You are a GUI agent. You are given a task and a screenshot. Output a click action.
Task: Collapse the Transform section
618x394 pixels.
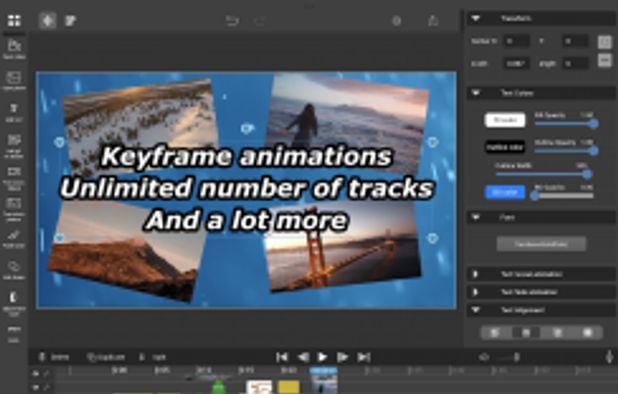[x=476, y=18]
